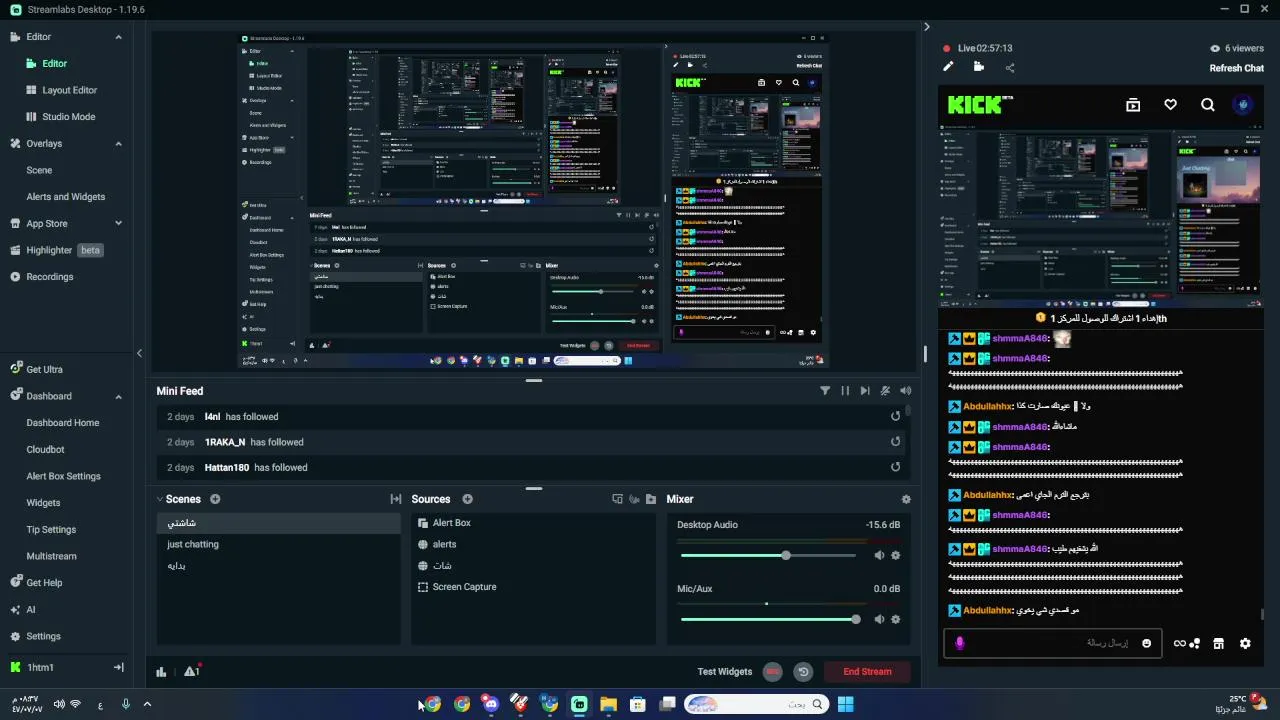Show hidden system tray icons

[x=147, y=704]
